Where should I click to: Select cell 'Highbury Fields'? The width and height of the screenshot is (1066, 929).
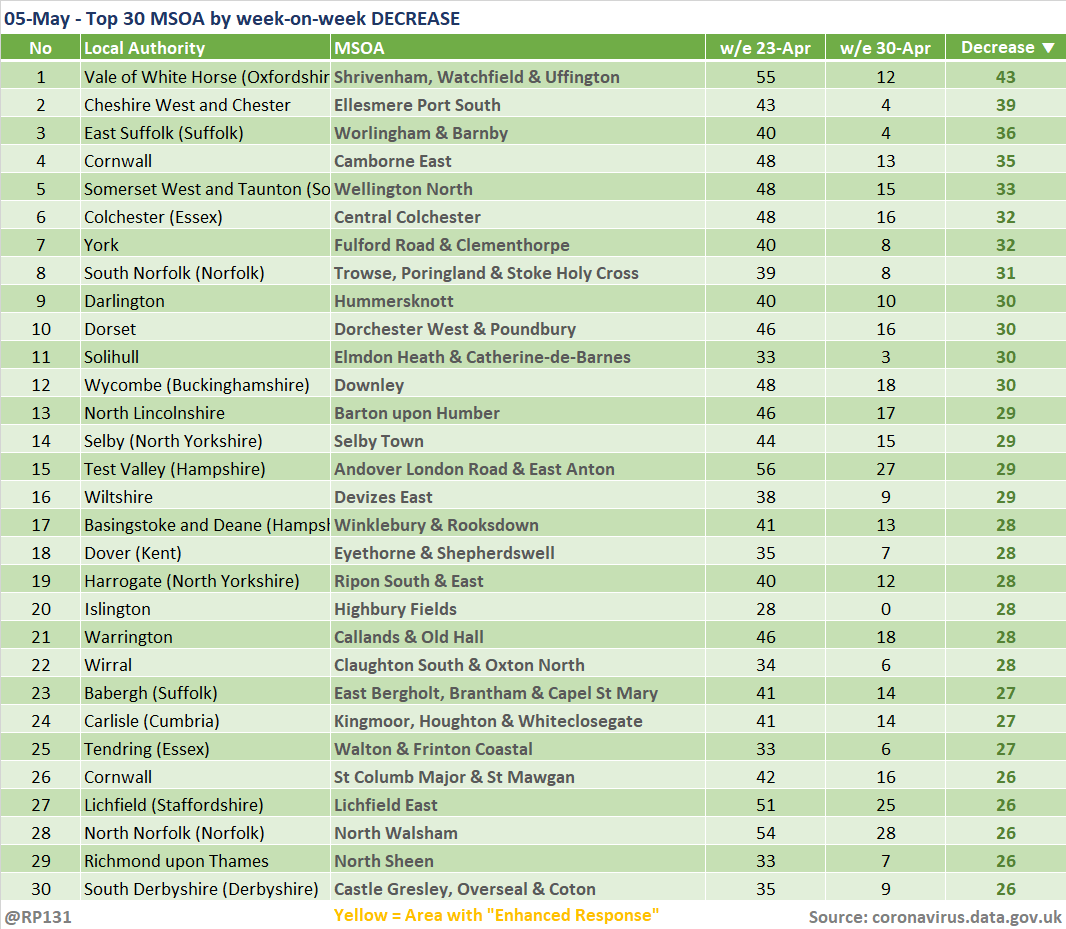517,609
